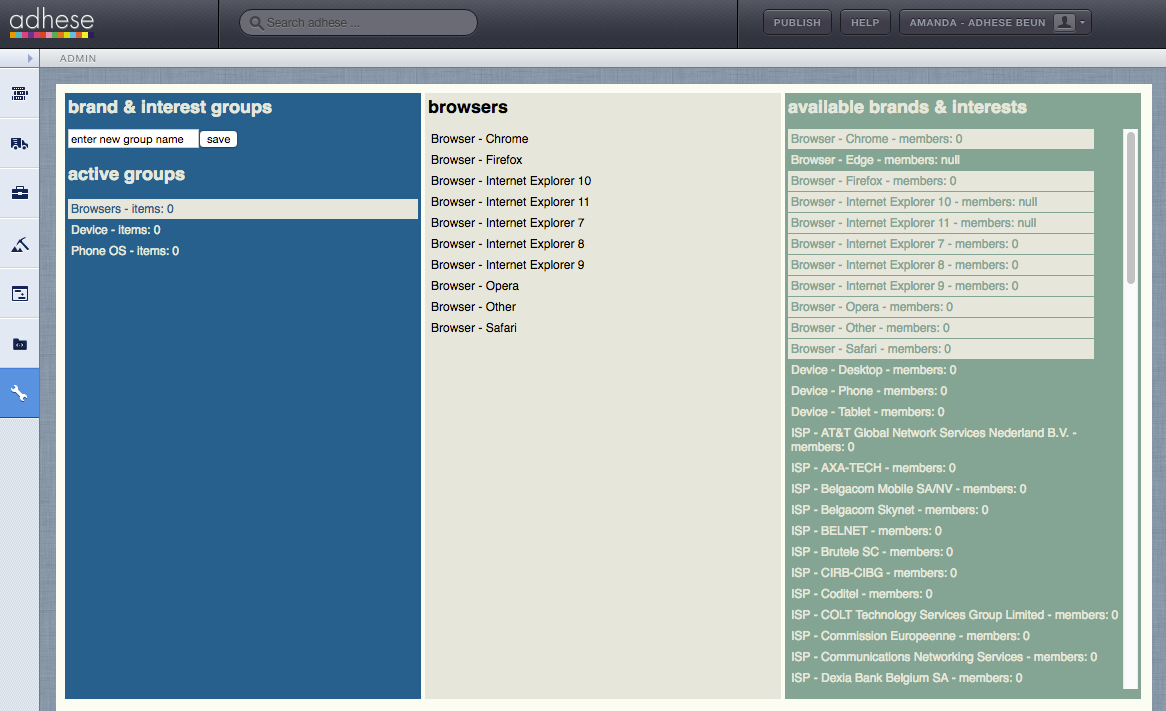Screen dimensions: 1166x711
Task: Click the code folder icon in the sidebar
Action: click(x=19, y=344)
